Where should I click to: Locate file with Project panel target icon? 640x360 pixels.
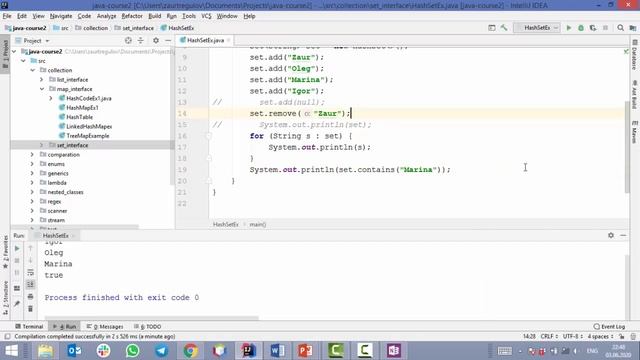pyautogui.click(x=128, y=40)
